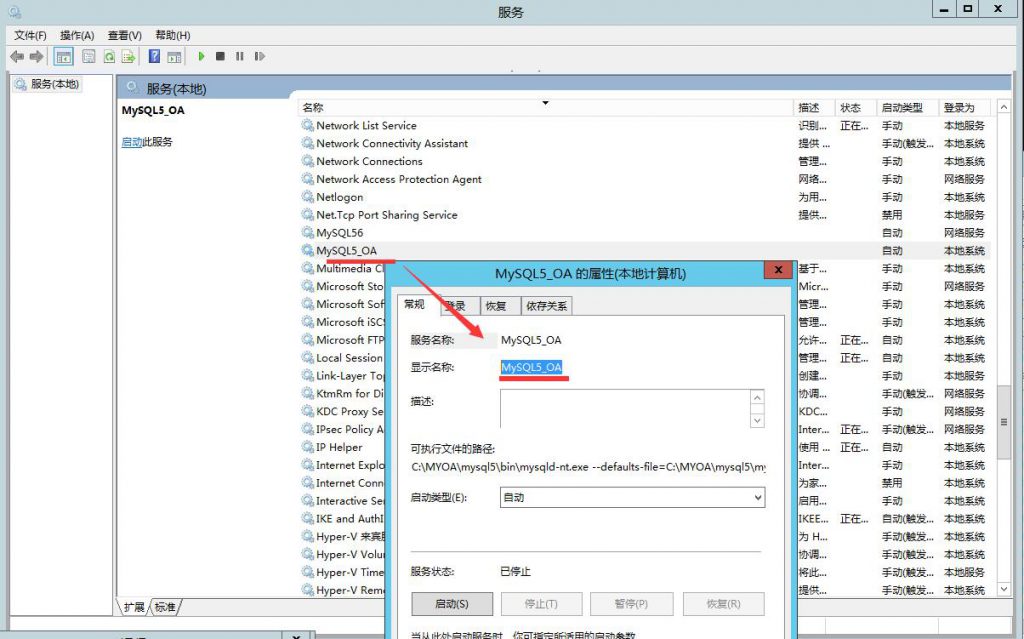Click the gear icon beside Network List Service
Image resolution: width=1024 pixels, height=639 pixels.
pos(308,125)
